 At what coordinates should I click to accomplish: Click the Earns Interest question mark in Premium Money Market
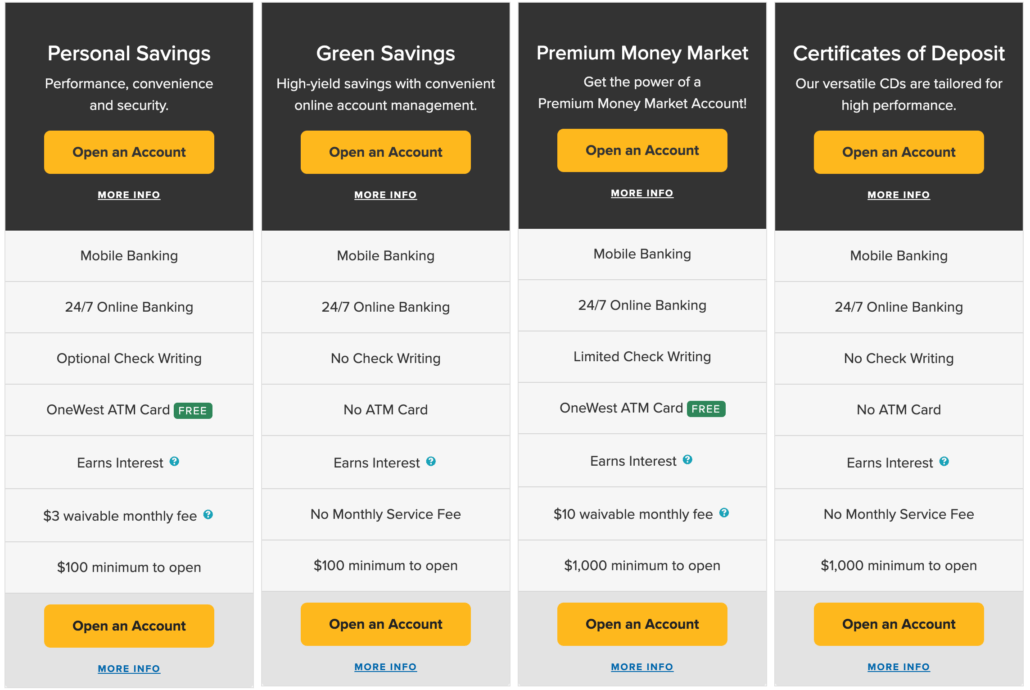click(688, 460)
